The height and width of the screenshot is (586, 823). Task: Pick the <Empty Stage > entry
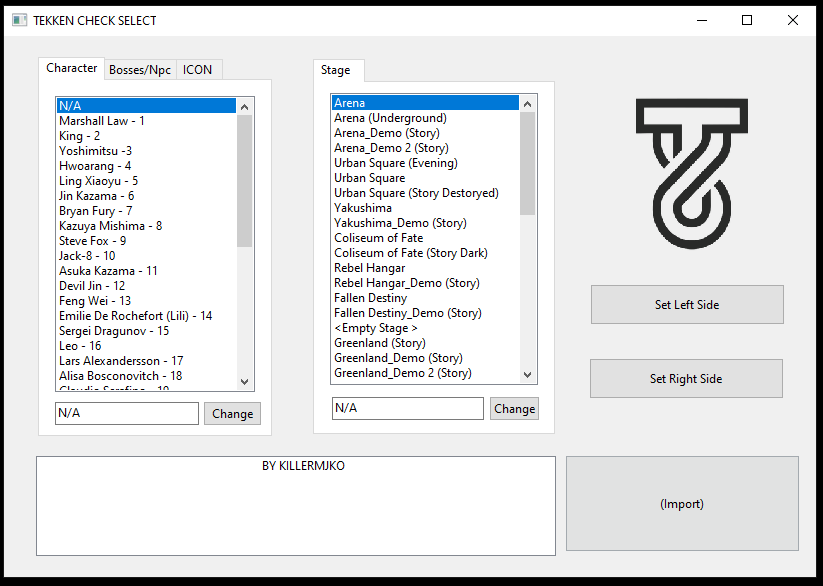pos(426,328)
